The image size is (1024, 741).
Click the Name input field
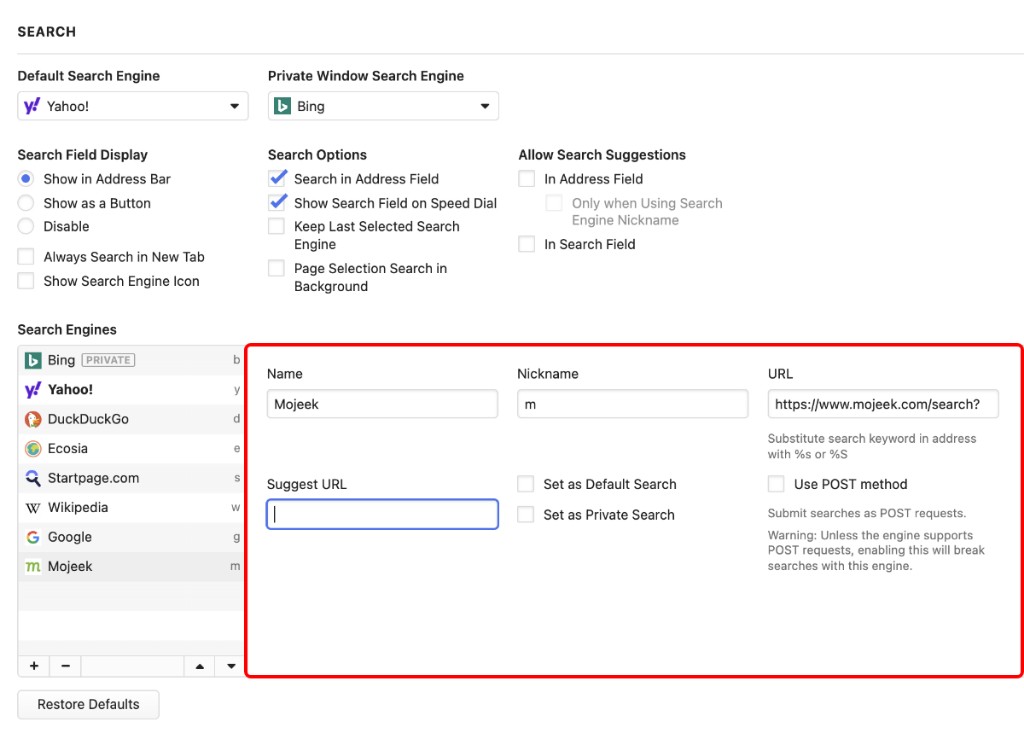tap(382, 404)
